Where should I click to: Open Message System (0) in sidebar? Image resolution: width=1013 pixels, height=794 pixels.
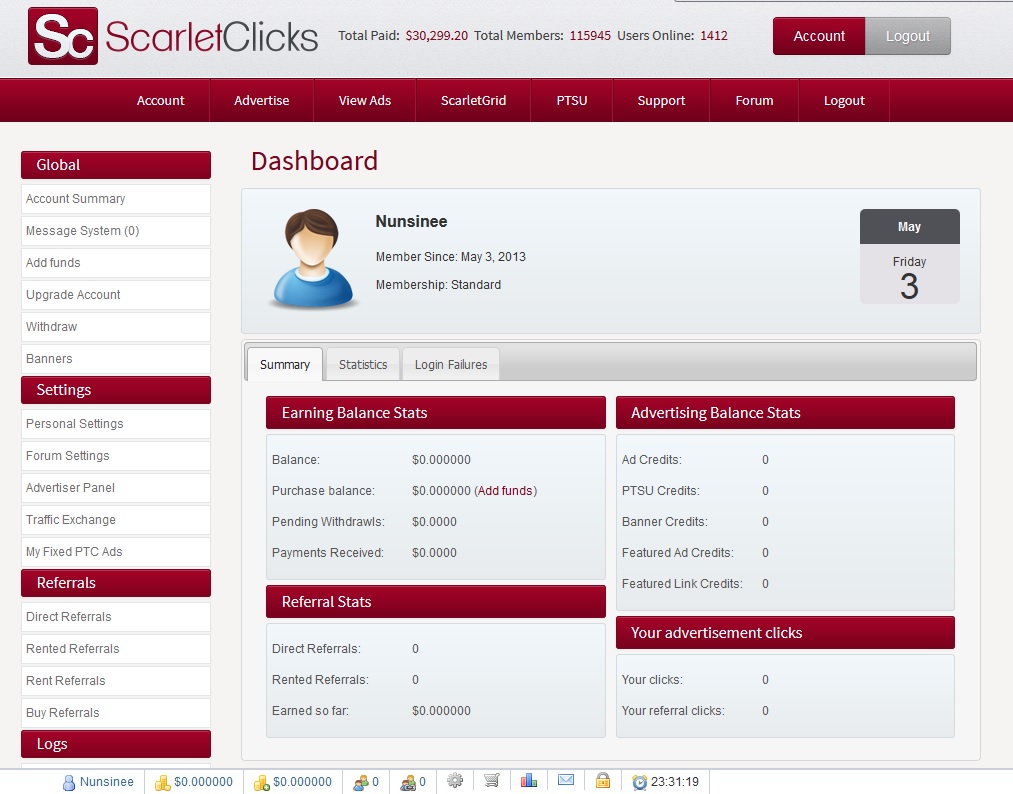116,231
